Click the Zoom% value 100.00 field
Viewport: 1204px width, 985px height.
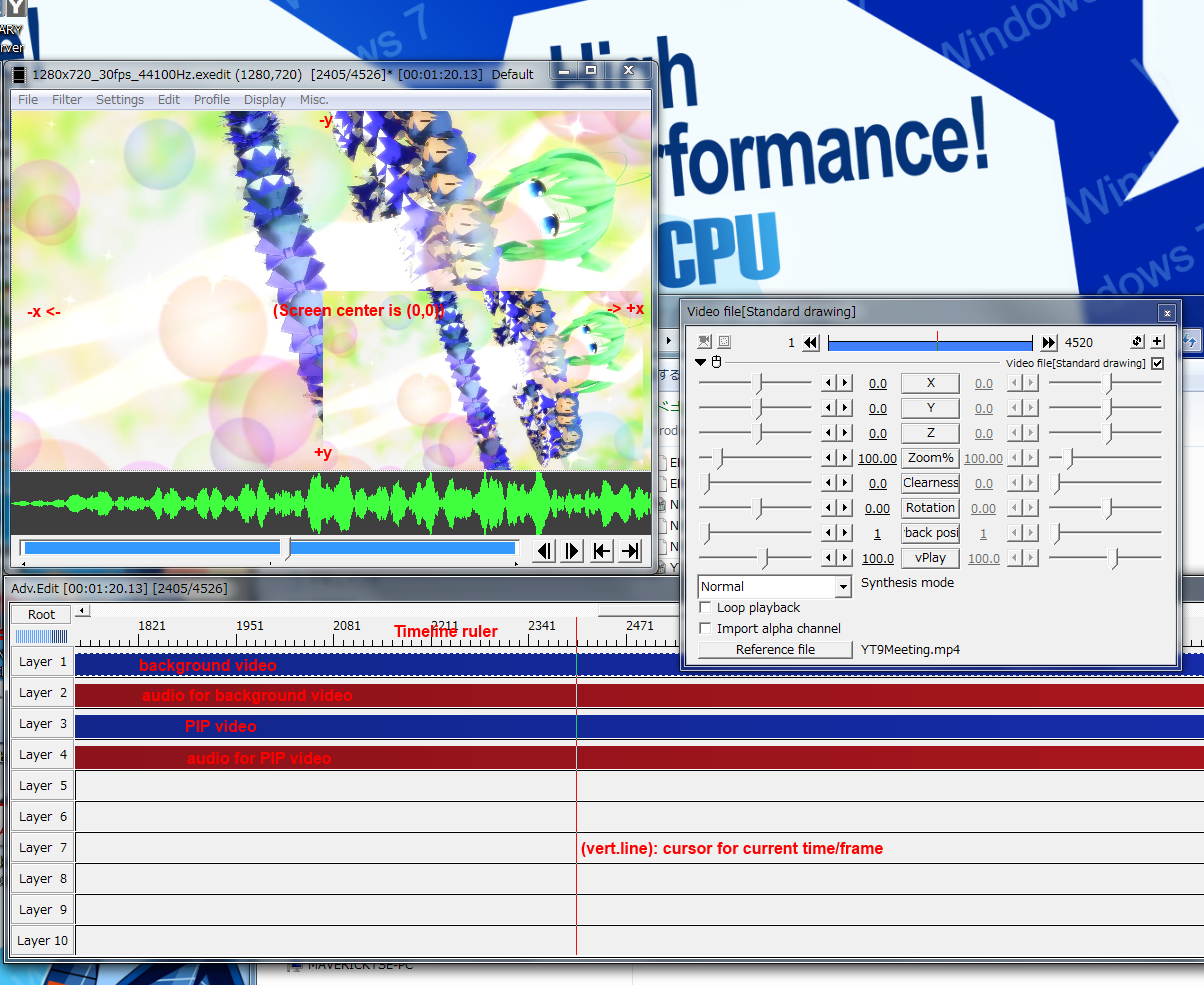(x=877, y=459)
